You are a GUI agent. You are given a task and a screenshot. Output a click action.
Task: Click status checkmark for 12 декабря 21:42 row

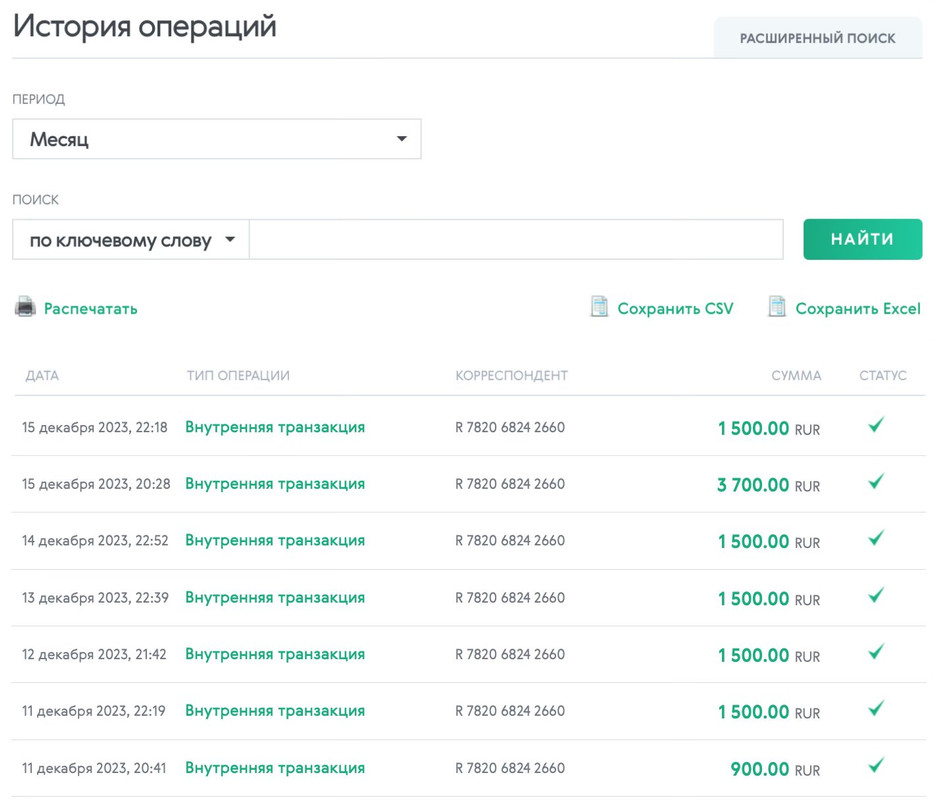point(876,651)
